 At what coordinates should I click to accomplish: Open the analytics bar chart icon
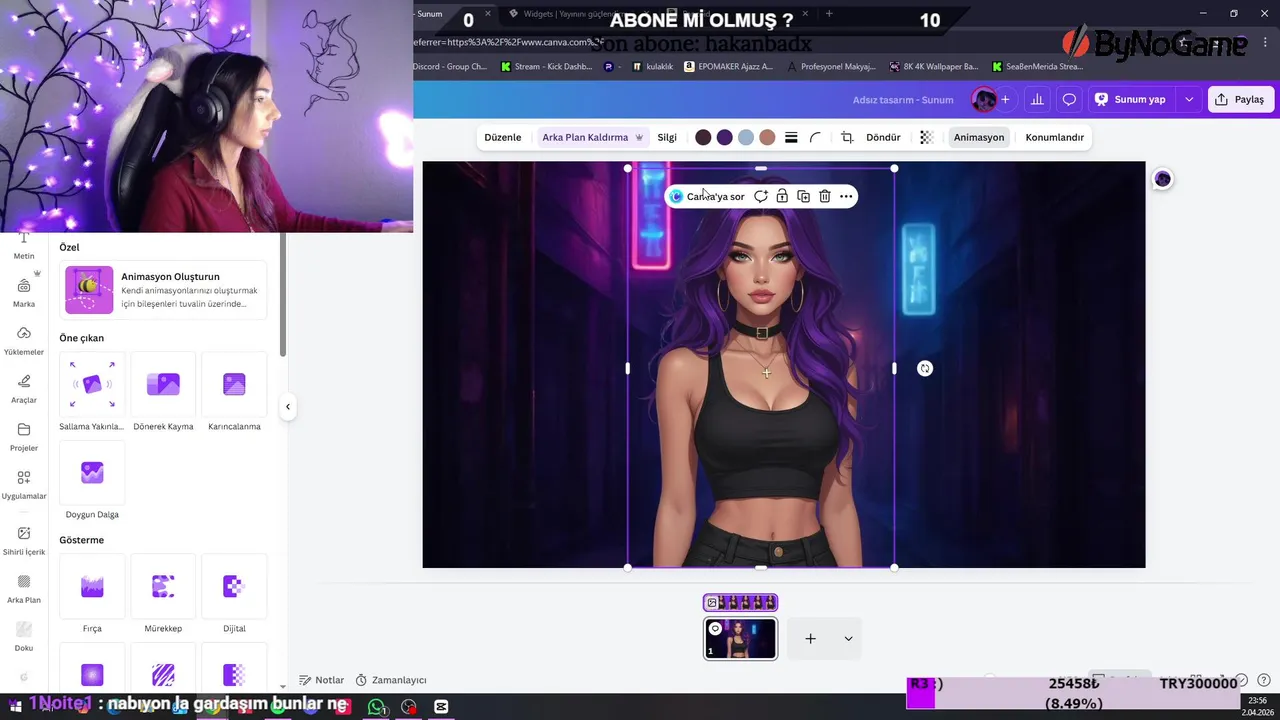pyautogui.click(x=1037, y=99)
